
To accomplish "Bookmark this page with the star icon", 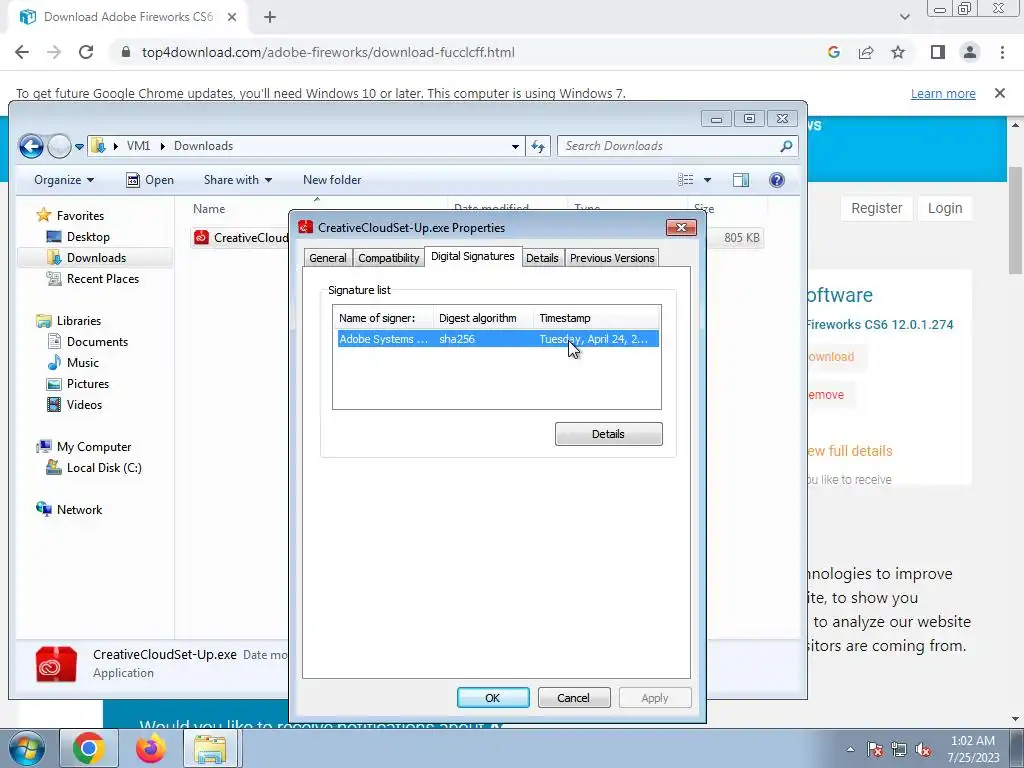I will (x=898, y=52).
